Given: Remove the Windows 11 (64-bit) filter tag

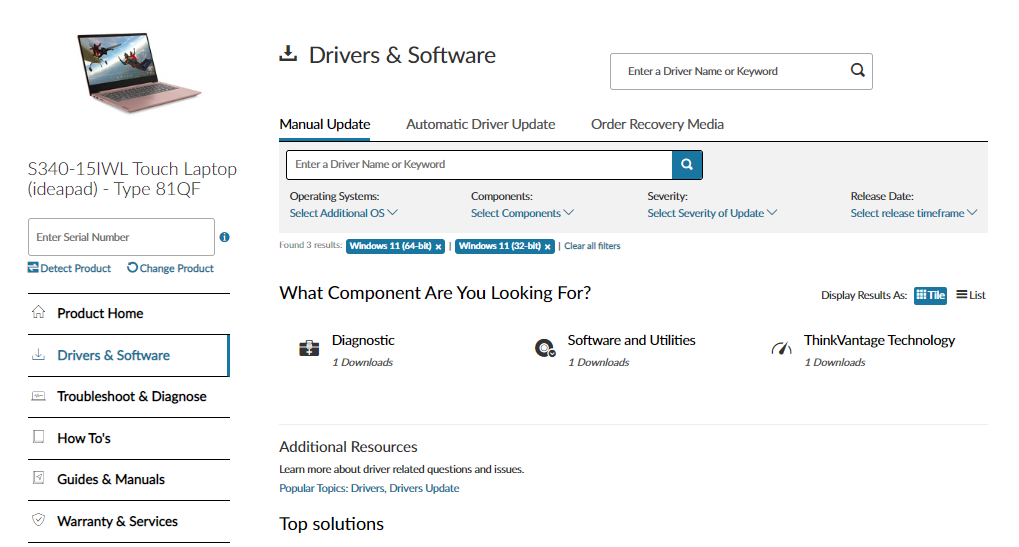Looking at the screenshot, I should coord(439,247).
